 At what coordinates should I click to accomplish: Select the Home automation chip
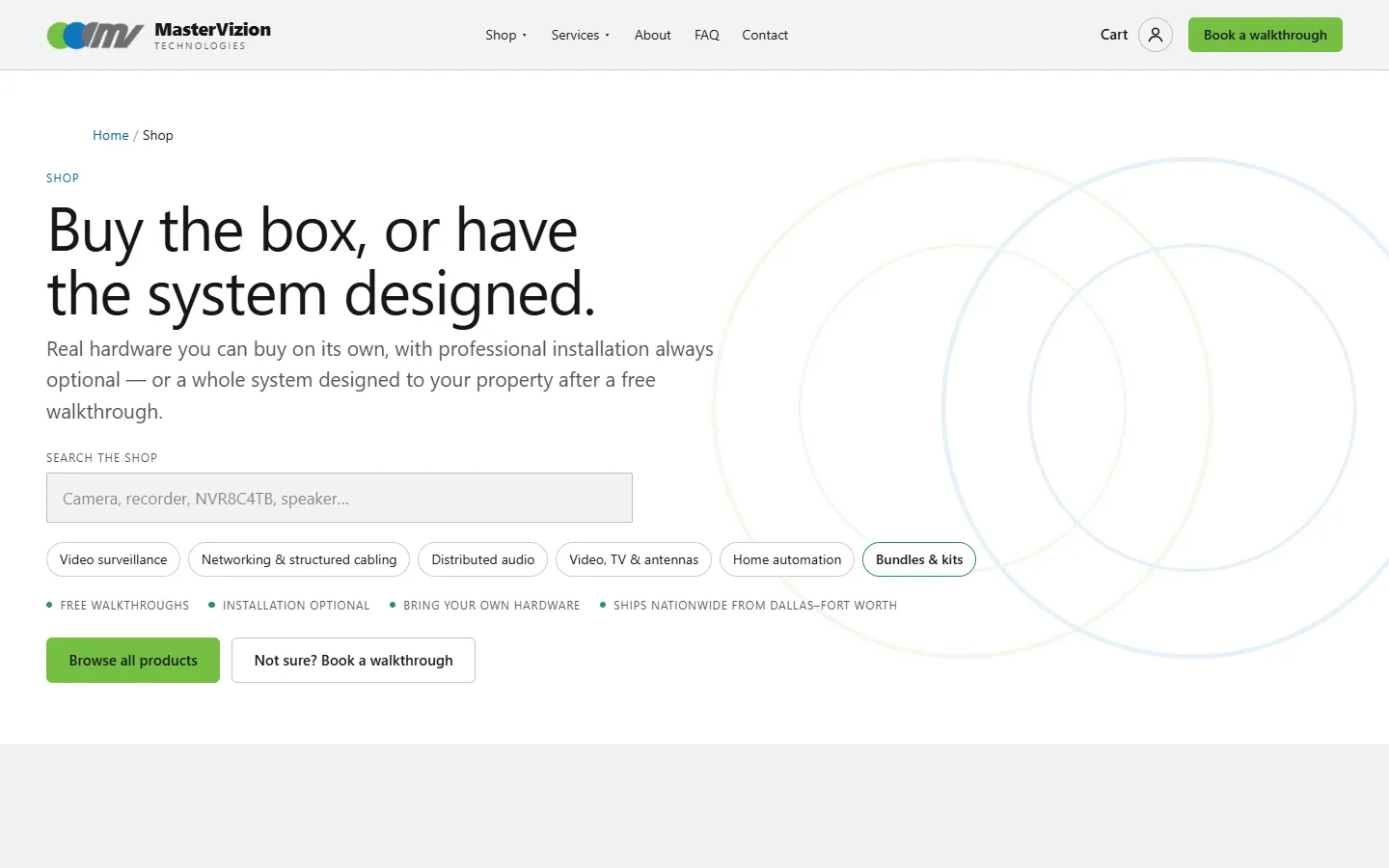click(x=787, y=559)
